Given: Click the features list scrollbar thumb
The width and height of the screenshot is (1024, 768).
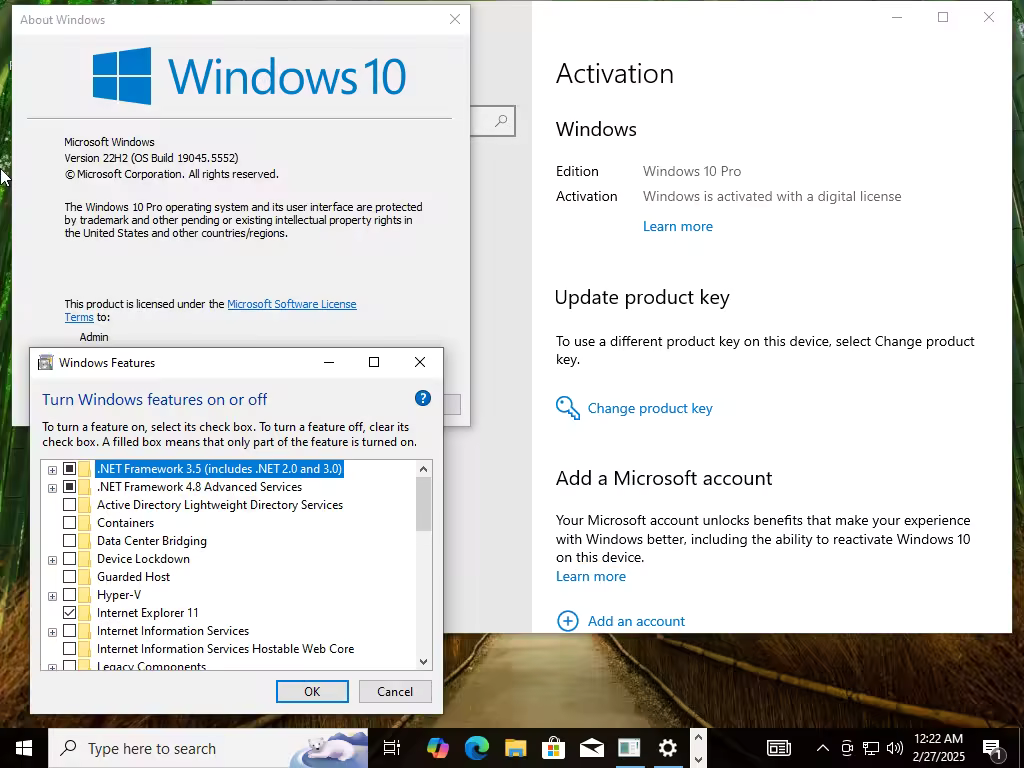Looking at the screenshot, I should [x=423, y=504].
